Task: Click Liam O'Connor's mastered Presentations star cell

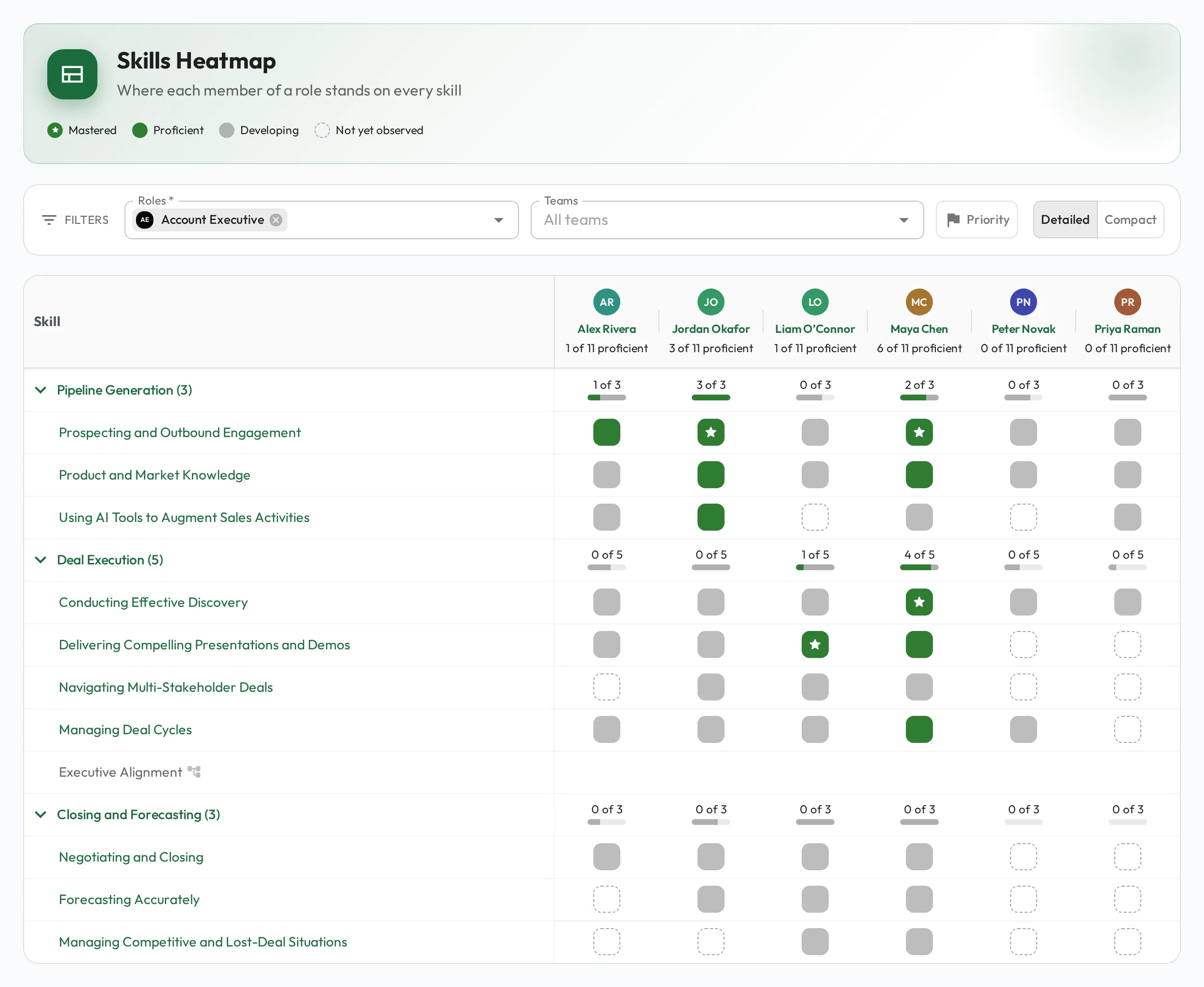Action: [x=815, y=644]
